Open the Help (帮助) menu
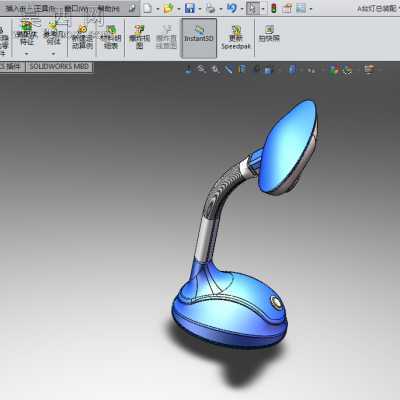Screen dimensions: 400x400 pos(108,8)
